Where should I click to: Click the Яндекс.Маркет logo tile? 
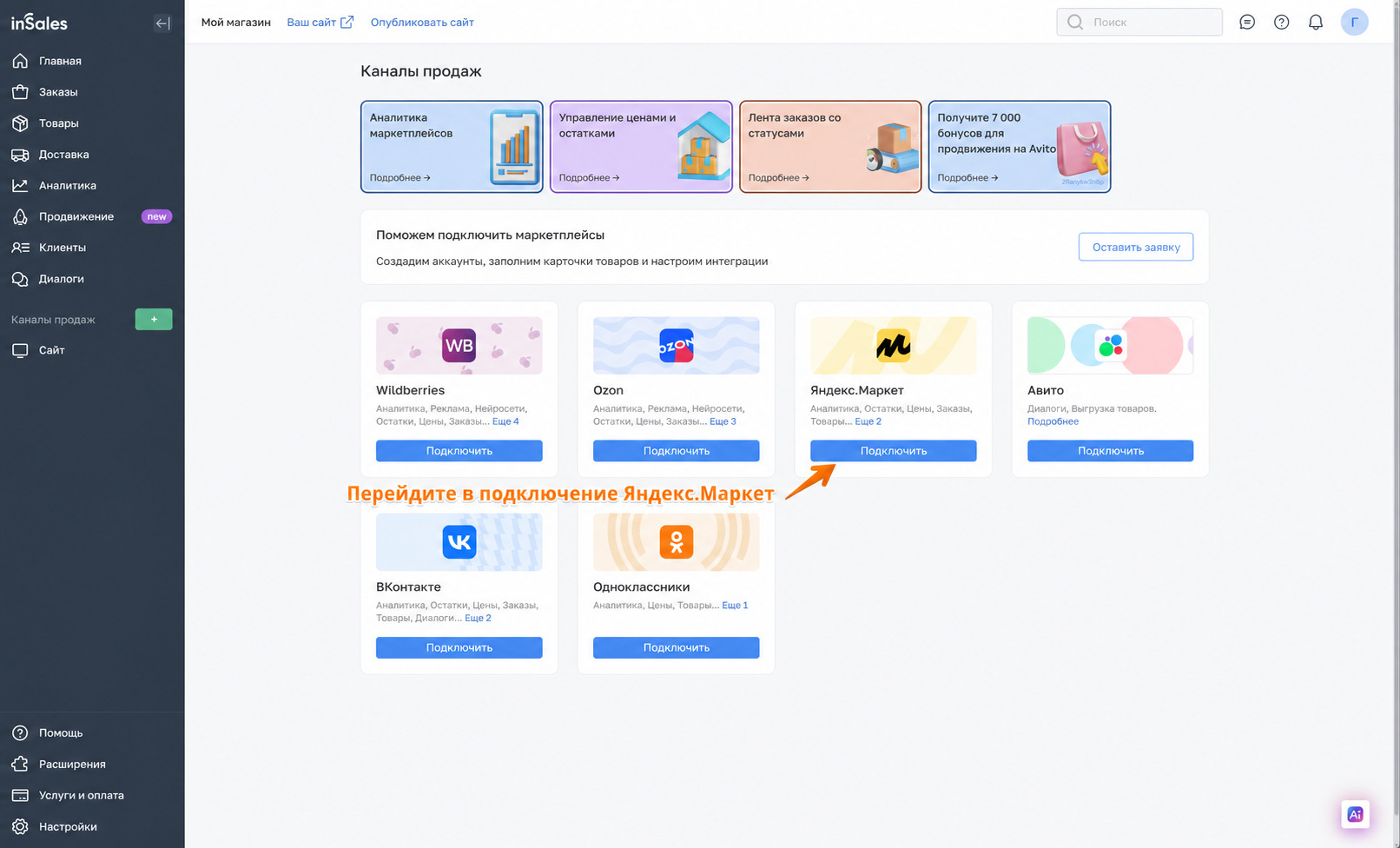pos(893,345)
